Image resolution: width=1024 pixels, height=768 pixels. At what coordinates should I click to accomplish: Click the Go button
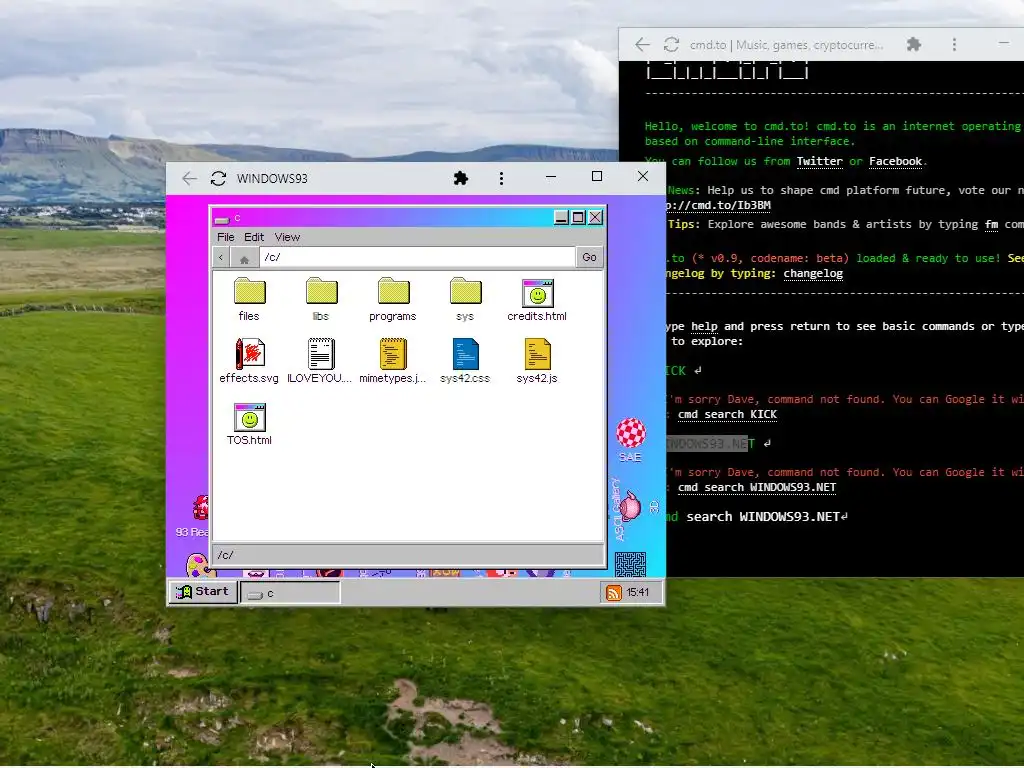pyautogui.click(x=589, y=257)
